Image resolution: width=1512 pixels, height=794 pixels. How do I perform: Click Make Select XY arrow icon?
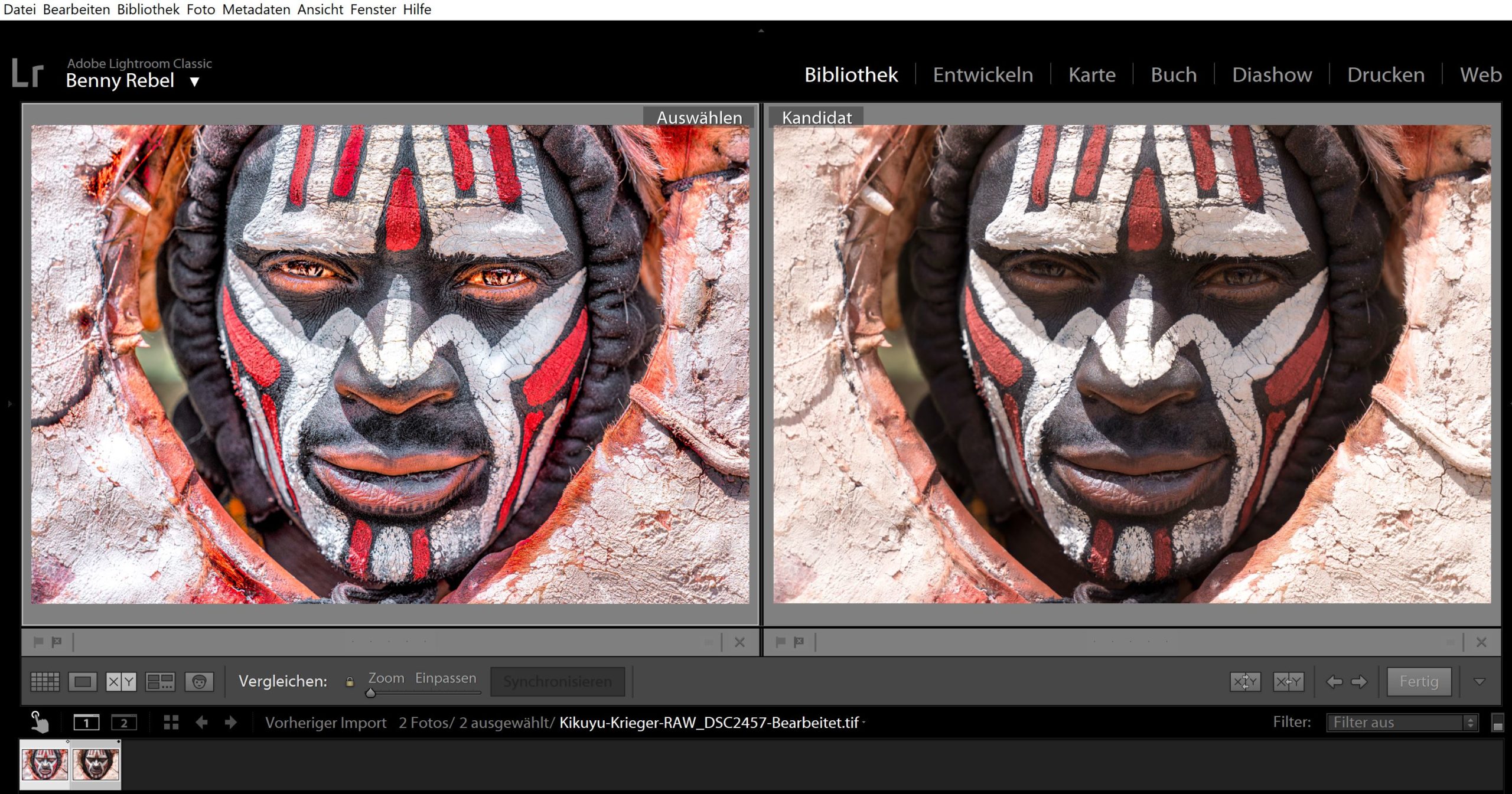point(1288,682)
